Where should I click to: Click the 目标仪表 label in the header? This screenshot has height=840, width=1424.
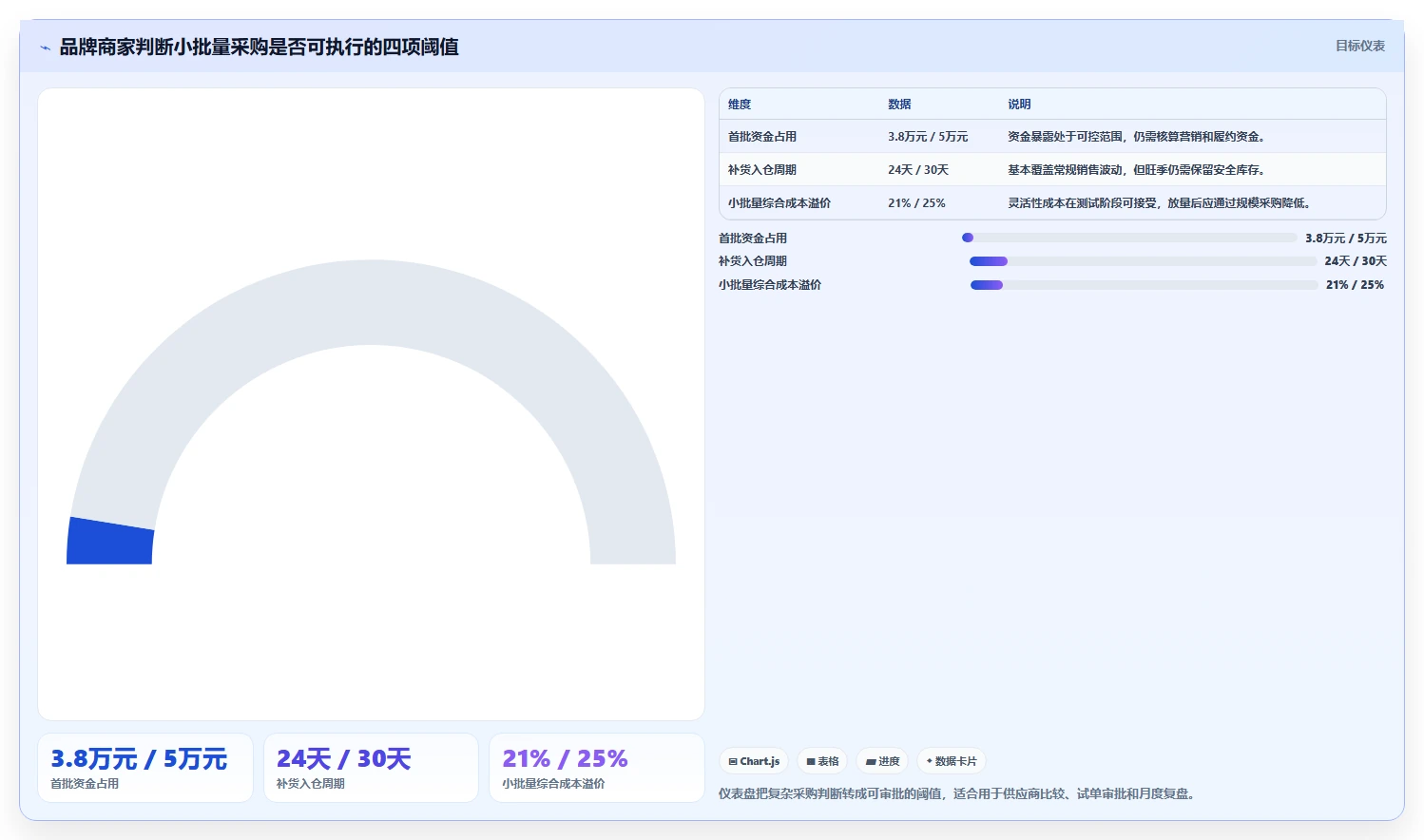(1359, 46)
